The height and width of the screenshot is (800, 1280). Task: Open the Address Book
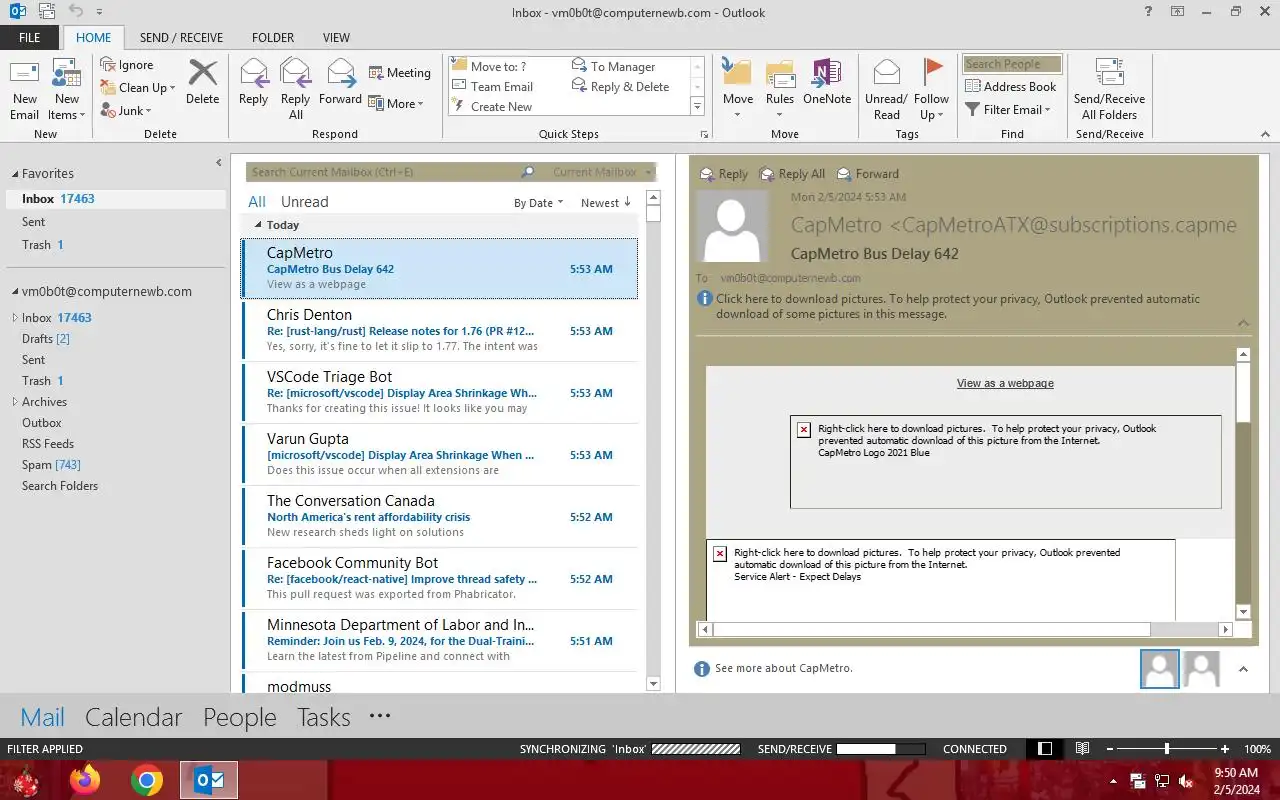pyautogui.click(x=1010, y=87)
